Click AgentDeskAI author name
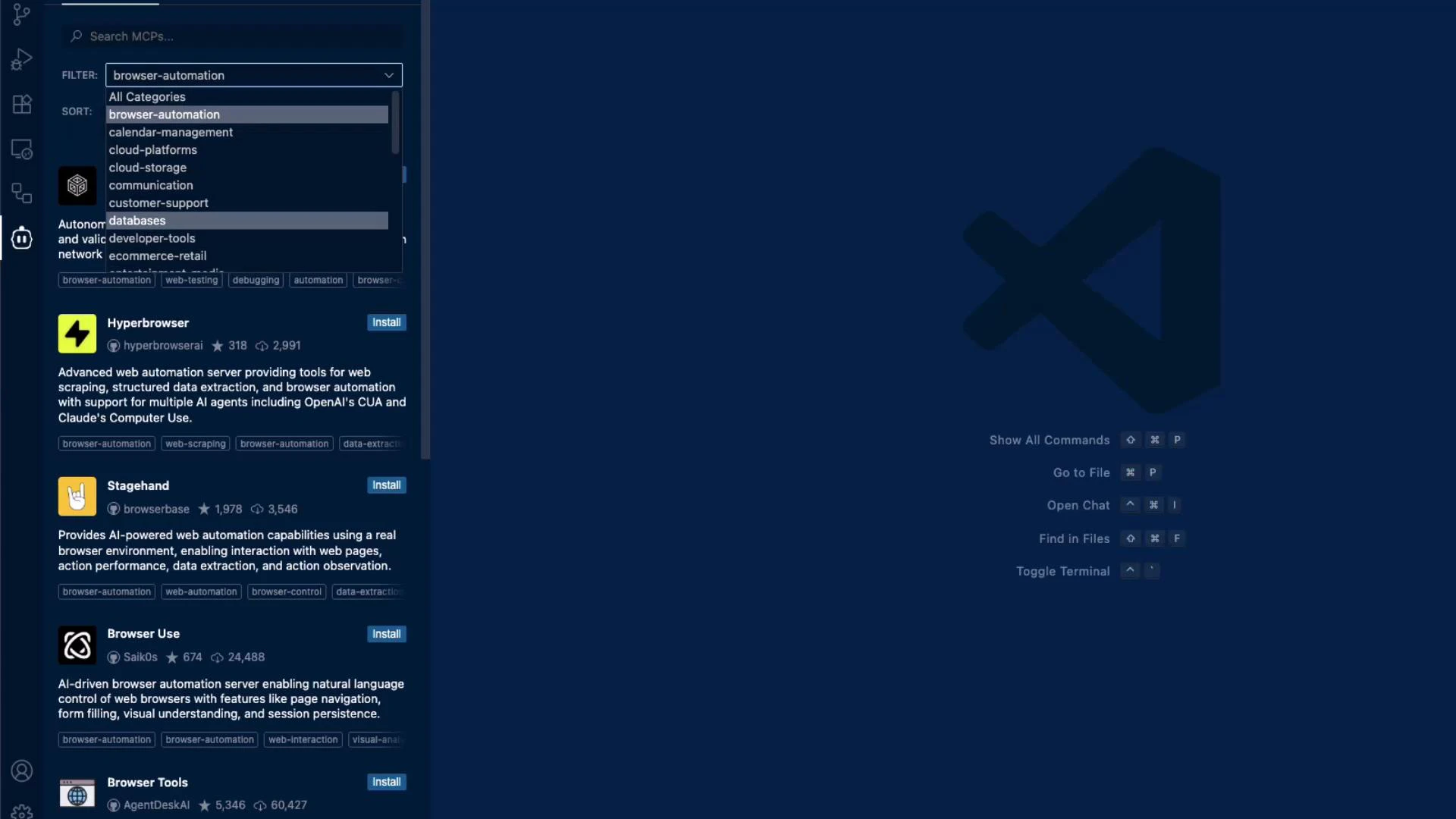 [x=156, y=805]
